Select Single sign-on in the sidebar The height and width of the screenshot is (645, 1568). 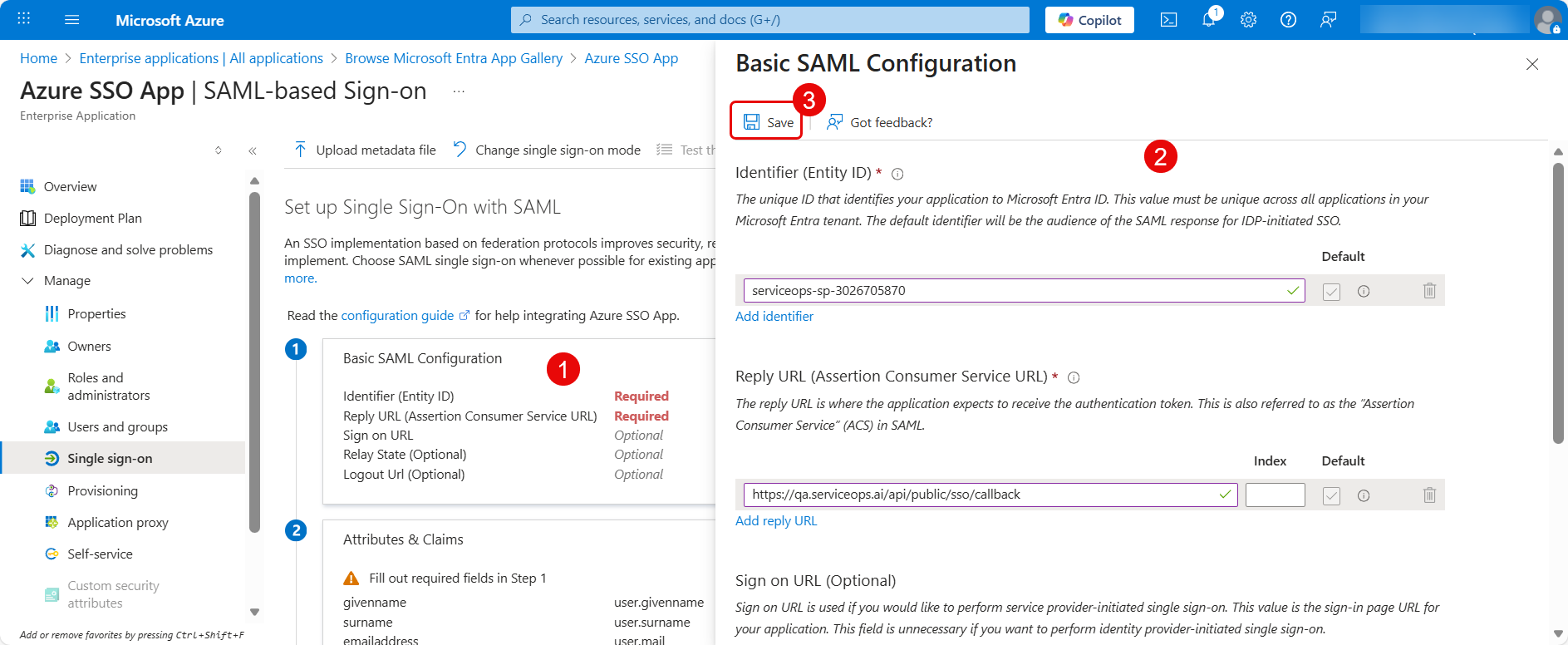tap(123, 458)
